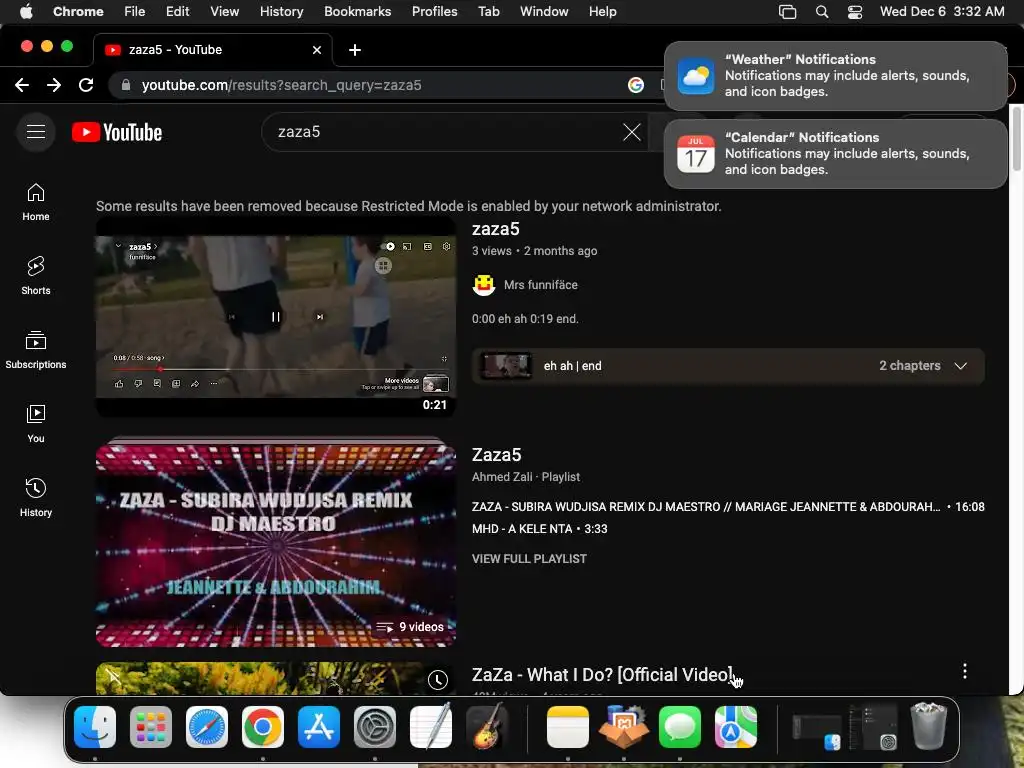Open Shorts in the sidebar
The height and width of the screenshot is (768, 1024).
click(36, 276)
